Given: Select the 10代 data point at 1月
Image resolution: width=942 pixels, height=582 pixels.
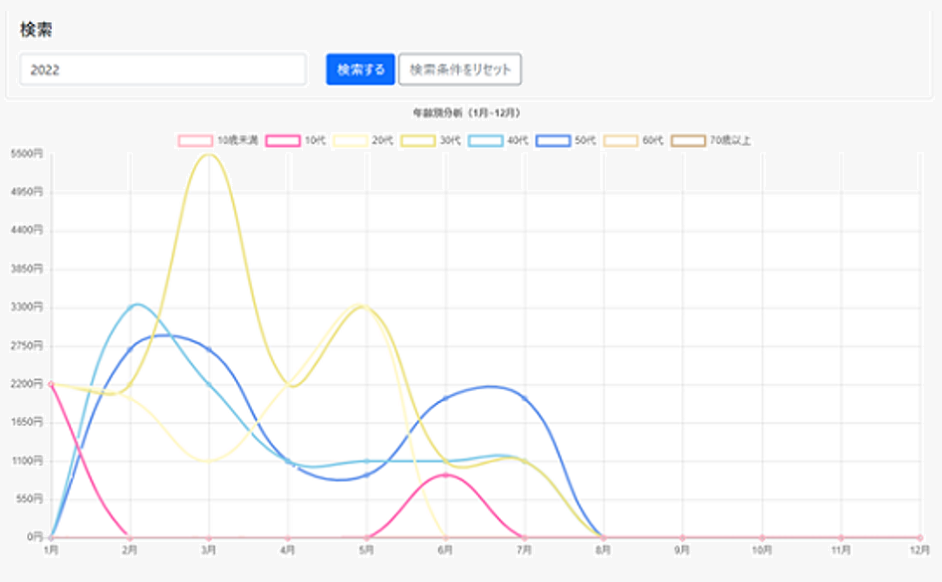Looking at the screenshot, I should (51, 384).
